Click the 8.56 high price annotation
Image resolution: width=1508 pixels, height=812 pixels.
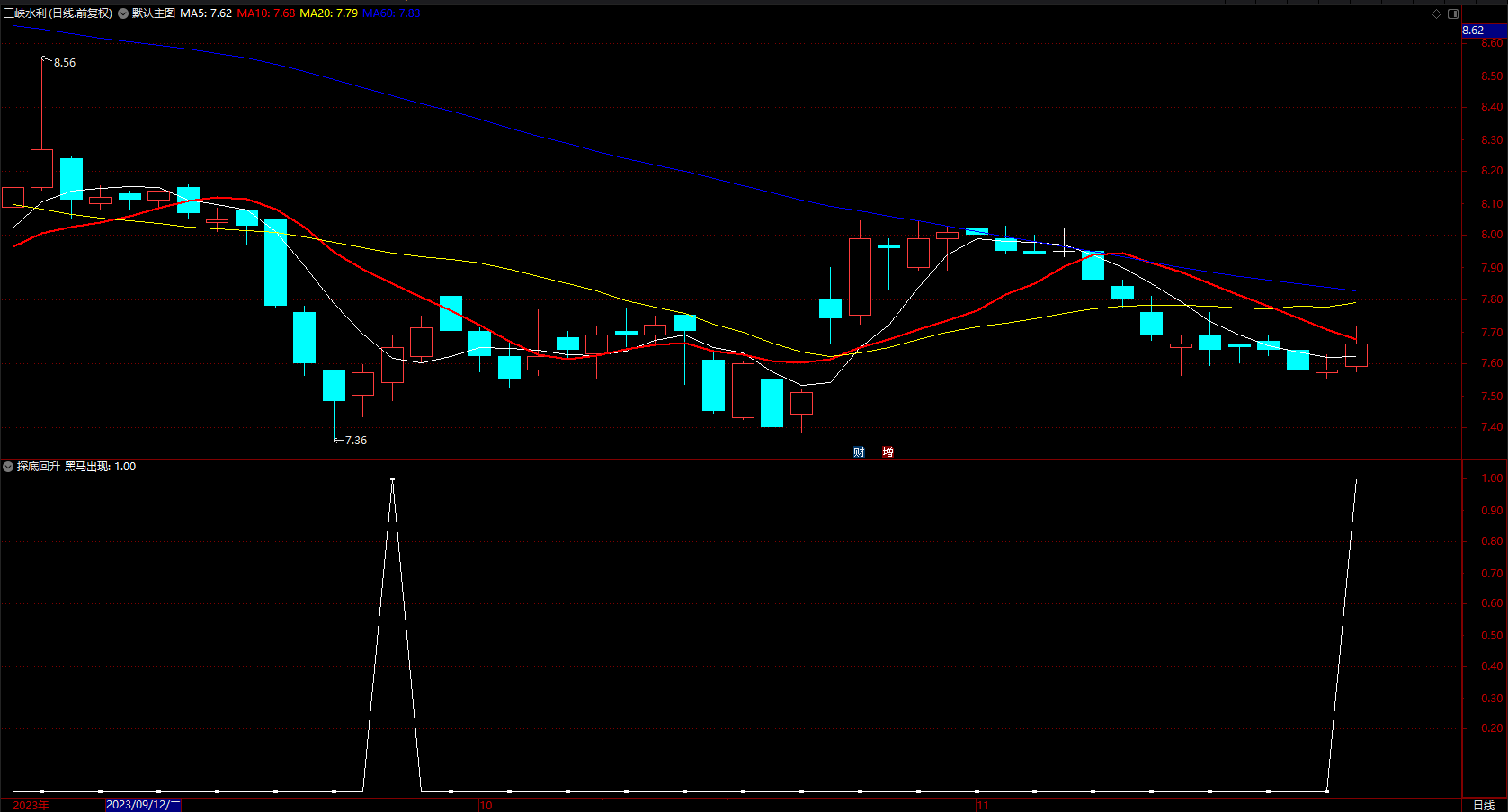pyautogui.click(x=64, y=63)
